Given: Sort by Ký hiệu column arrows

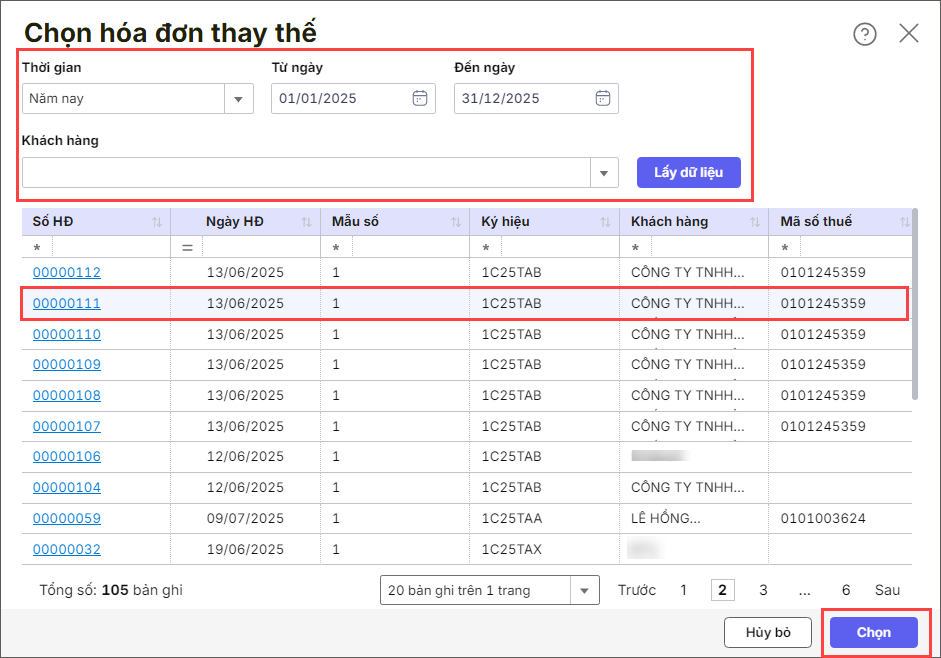Looking at the screenshot, I should pos(605,222).
